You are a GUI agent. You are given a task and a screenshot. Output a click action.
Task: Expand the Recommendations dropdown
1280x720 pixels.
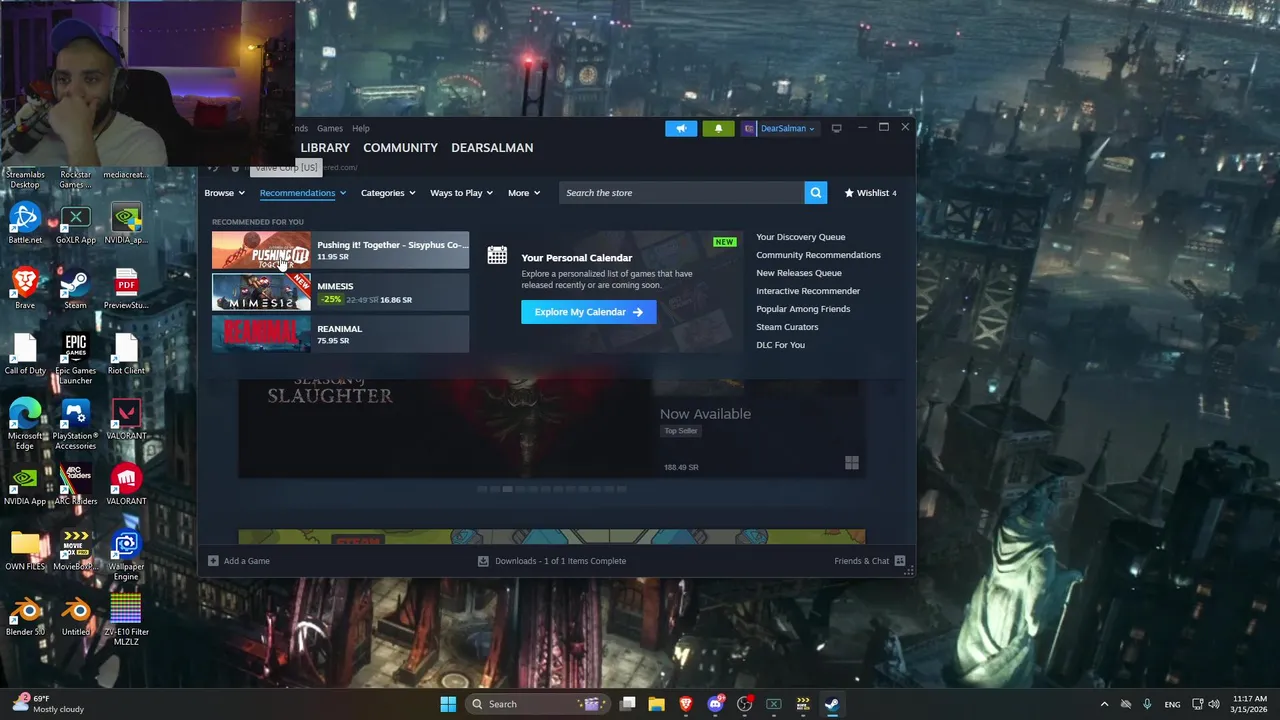click(x=302, y=193)
